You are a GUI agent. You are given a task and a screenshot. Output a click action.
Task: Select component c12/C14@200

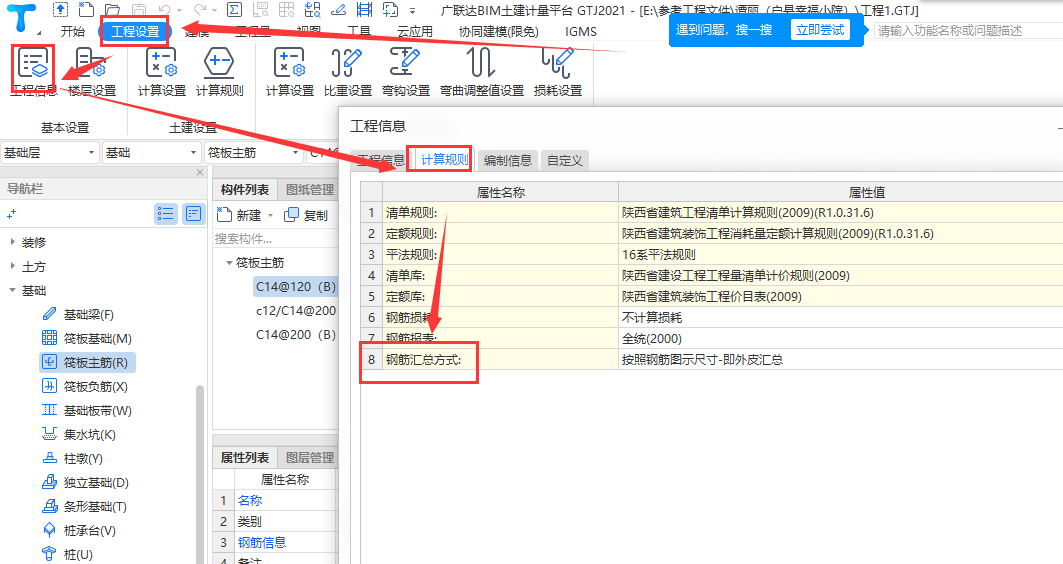[296, 310]
